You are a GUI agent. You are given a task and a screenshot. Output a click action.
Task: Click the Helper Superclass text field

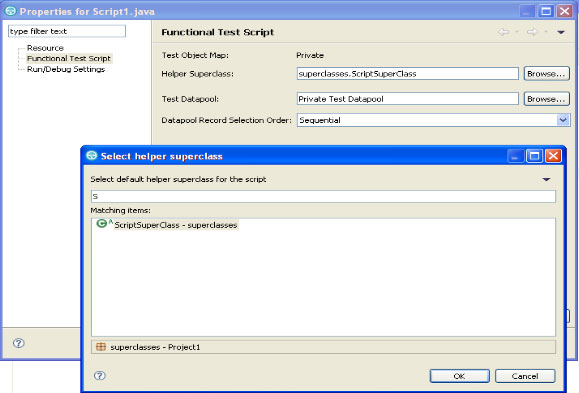click(x=408, y=74)
